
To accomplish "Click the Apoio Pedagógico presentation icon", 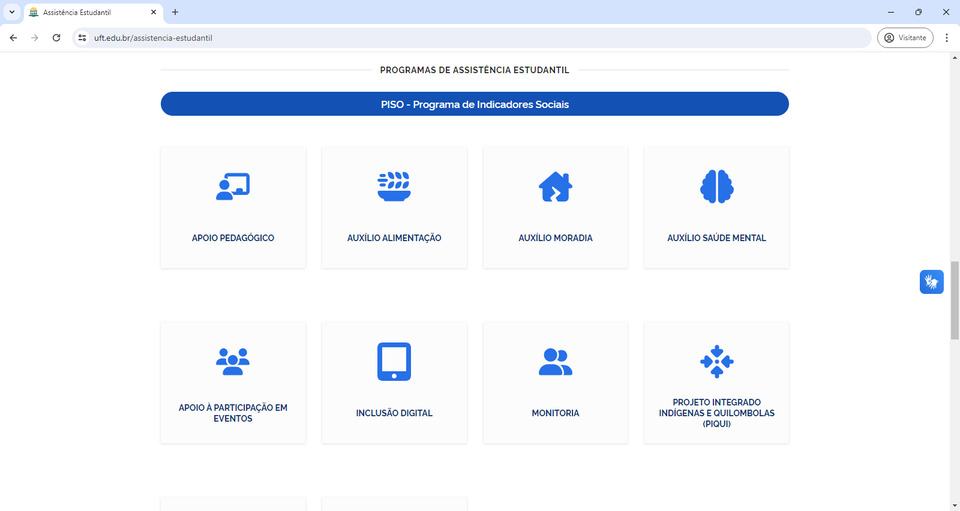I will pos(233,187).
